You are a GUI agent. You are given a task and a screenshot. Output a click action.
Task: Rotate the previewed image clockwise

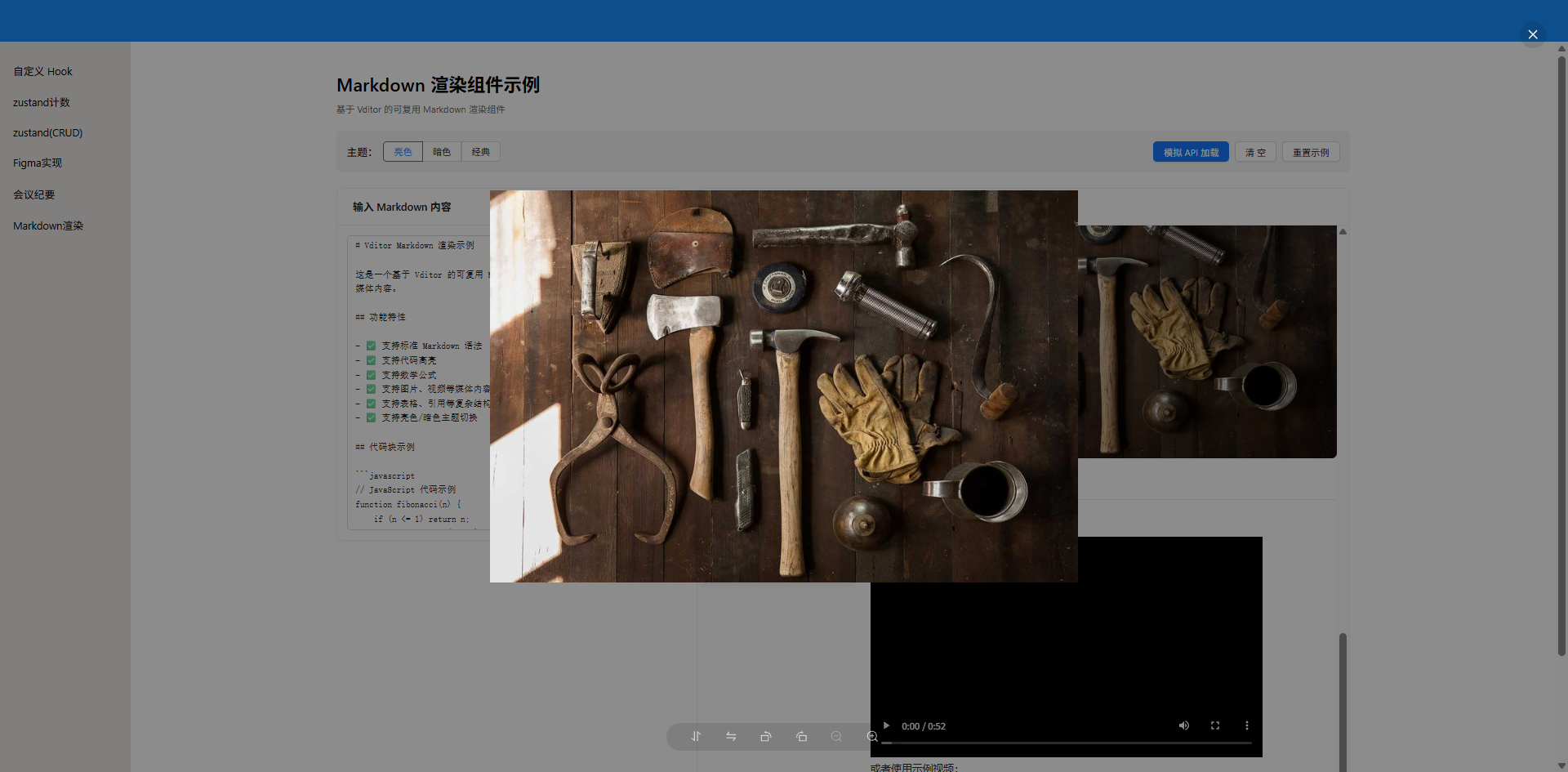coord(801,736)
